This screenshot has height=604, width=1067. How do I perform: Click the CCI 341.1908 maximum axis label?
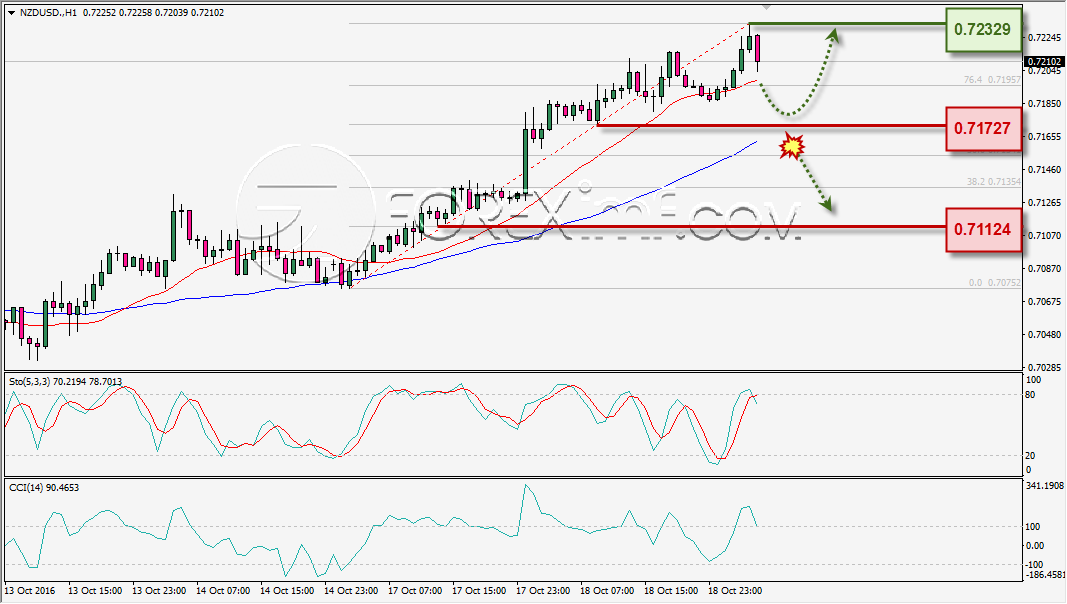[1044, 486]
